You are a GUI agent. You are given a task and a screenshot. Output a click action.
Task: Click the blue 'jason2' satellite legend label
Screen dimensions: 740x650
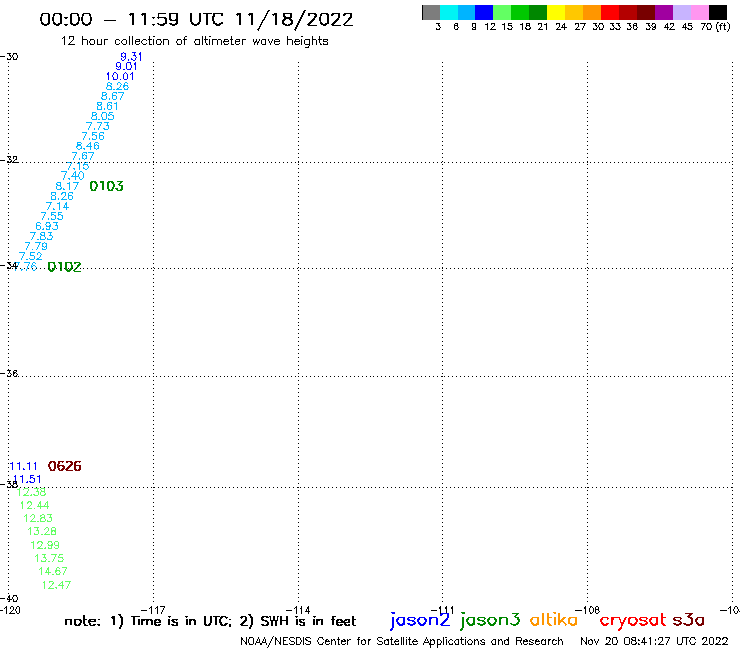(x=420, y=620)
